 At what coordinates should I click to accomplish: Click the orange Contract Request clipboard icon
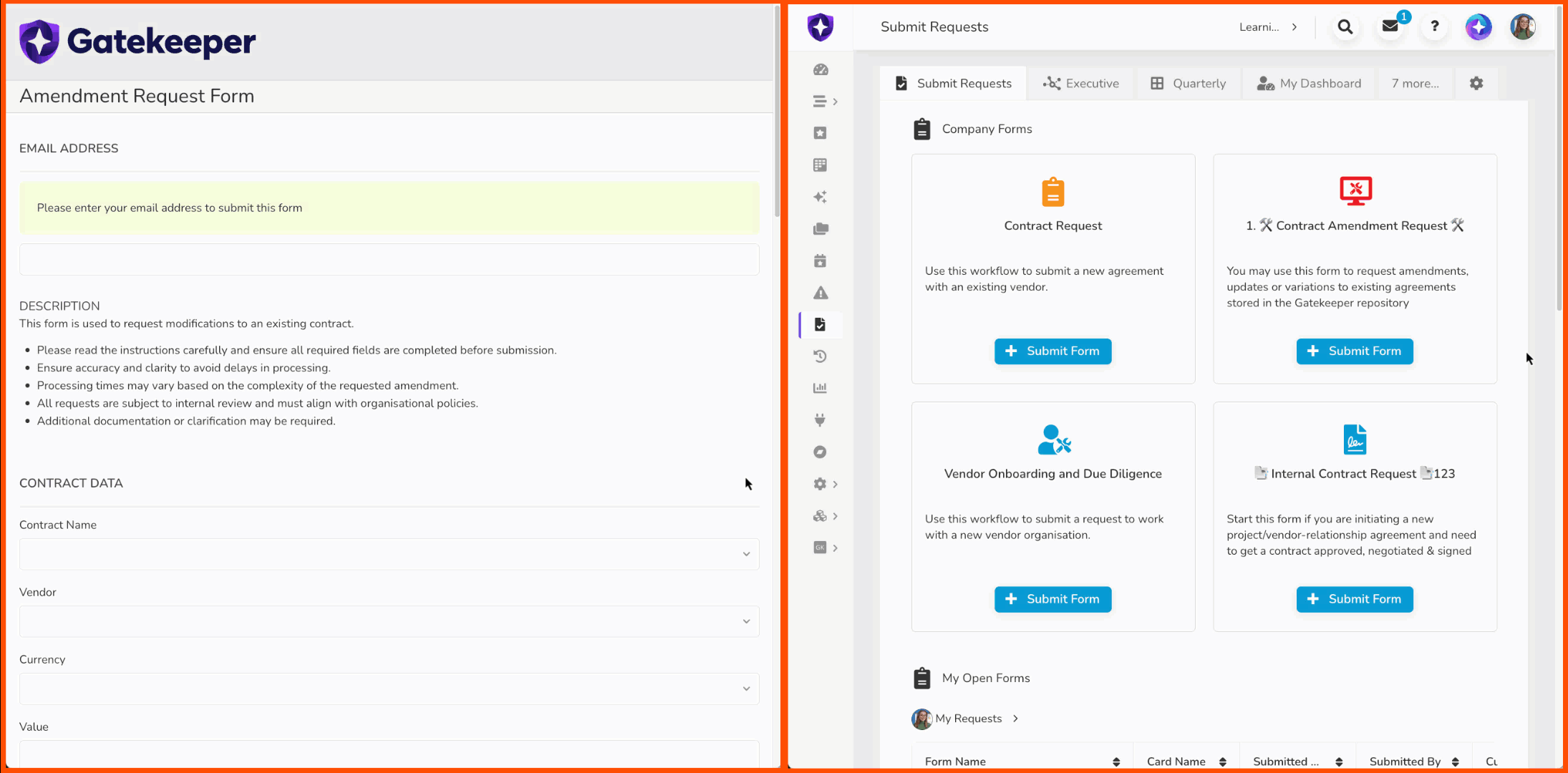(1052, 192)
